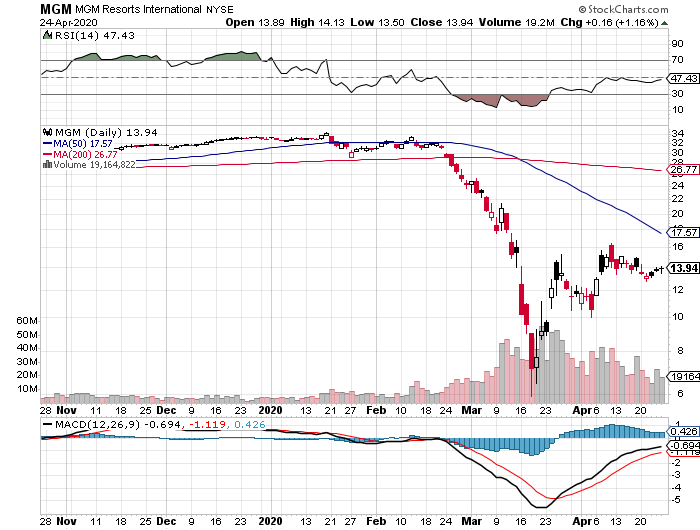Click the RSI(14) 47.43 legend text
The image size is (700, 530).
click(94, 35)
